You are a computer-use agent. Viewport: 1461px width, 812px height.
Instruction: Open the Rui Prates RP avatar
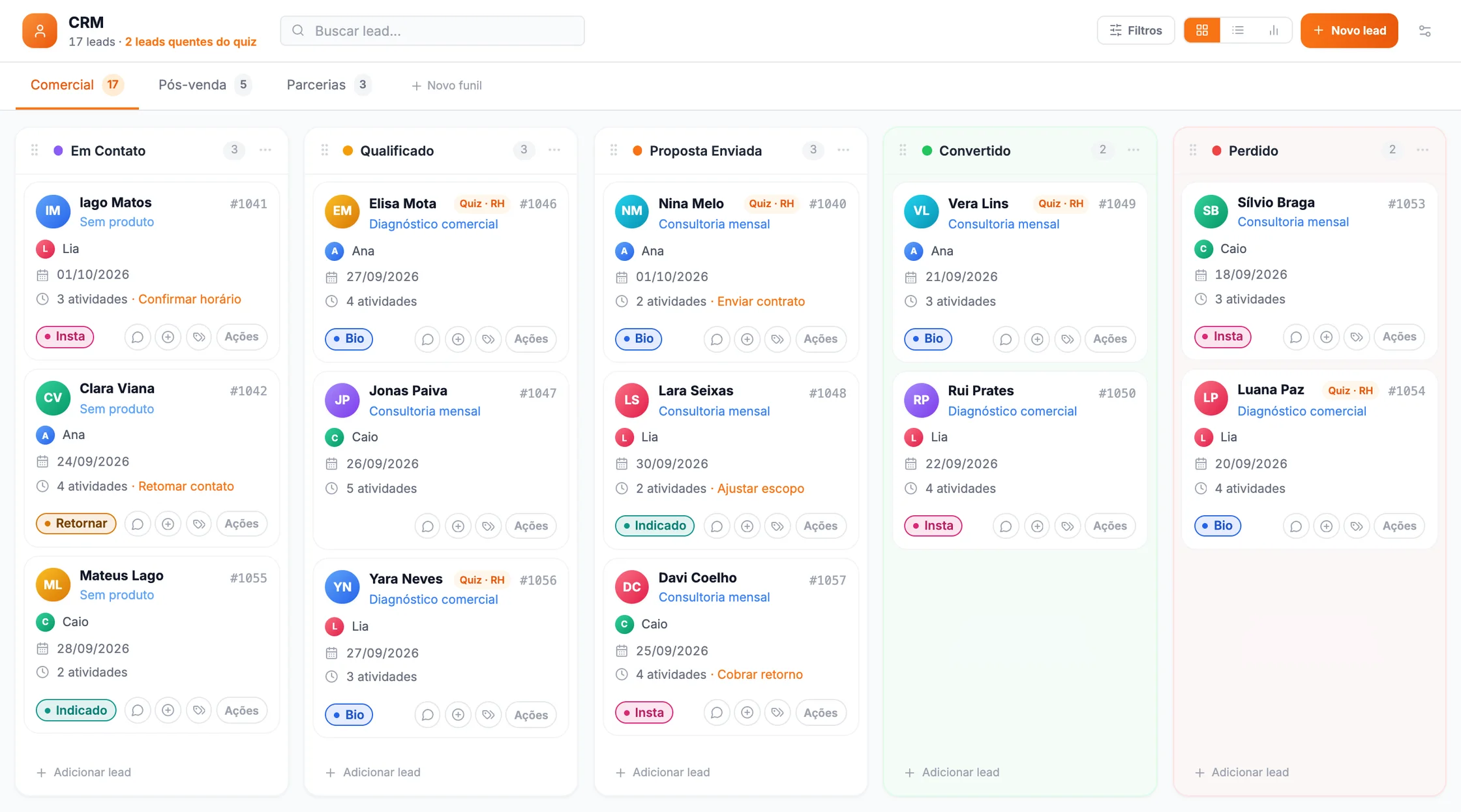coord(921,400)
